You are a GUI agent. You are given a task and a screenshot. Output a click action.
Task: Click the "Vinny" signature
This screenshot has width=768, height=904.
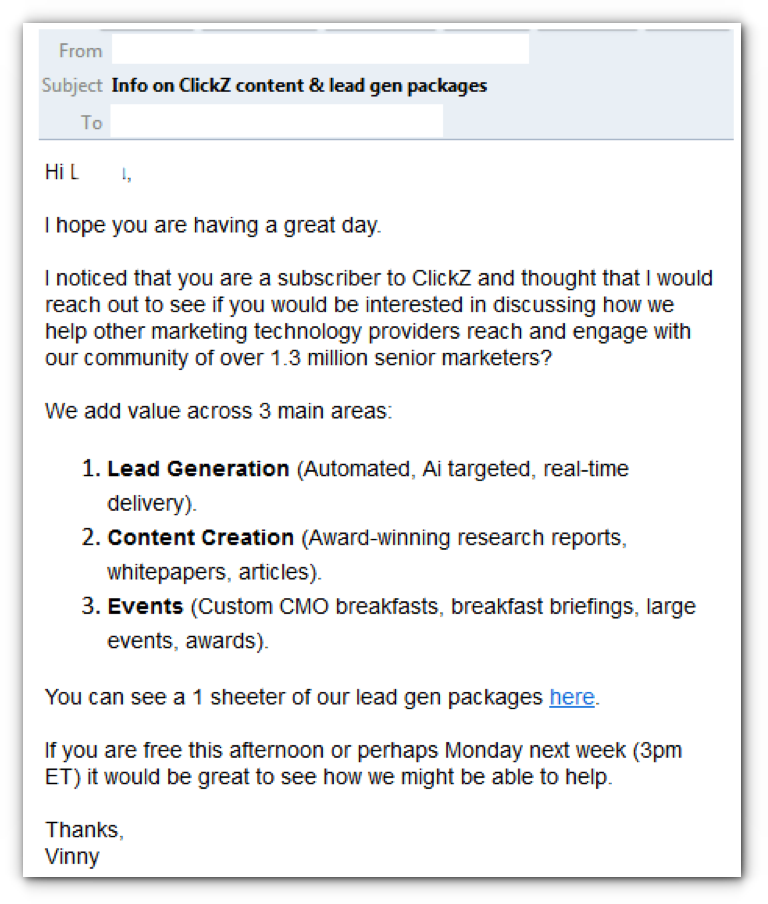72,857
